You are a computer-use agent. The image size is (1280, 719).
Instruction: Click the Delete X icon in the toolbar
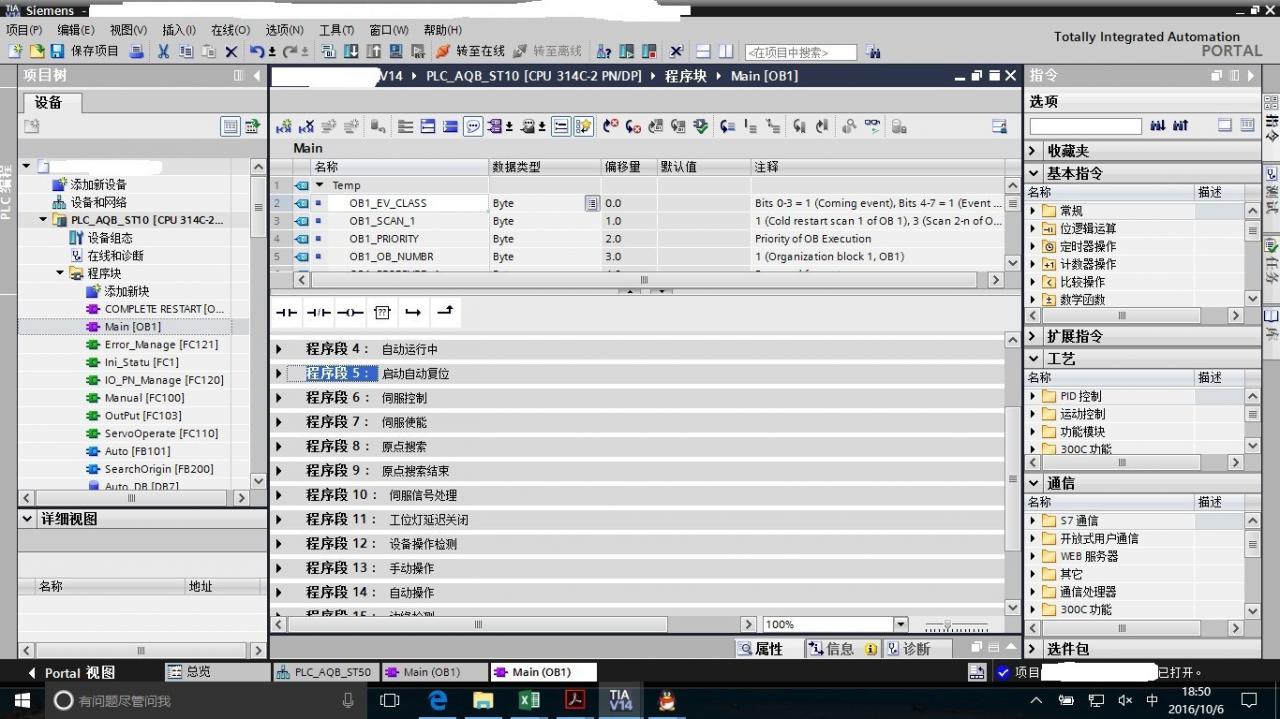click(231, 51)
